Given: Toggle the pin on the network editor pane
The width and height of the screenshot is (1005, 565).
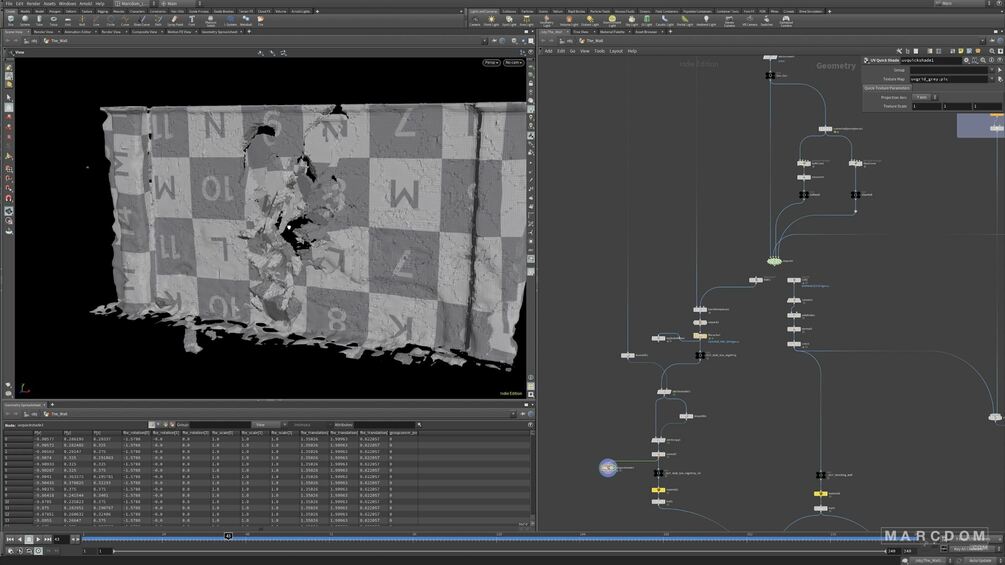Looking at the screenshot, I should (x=992, y=41).
